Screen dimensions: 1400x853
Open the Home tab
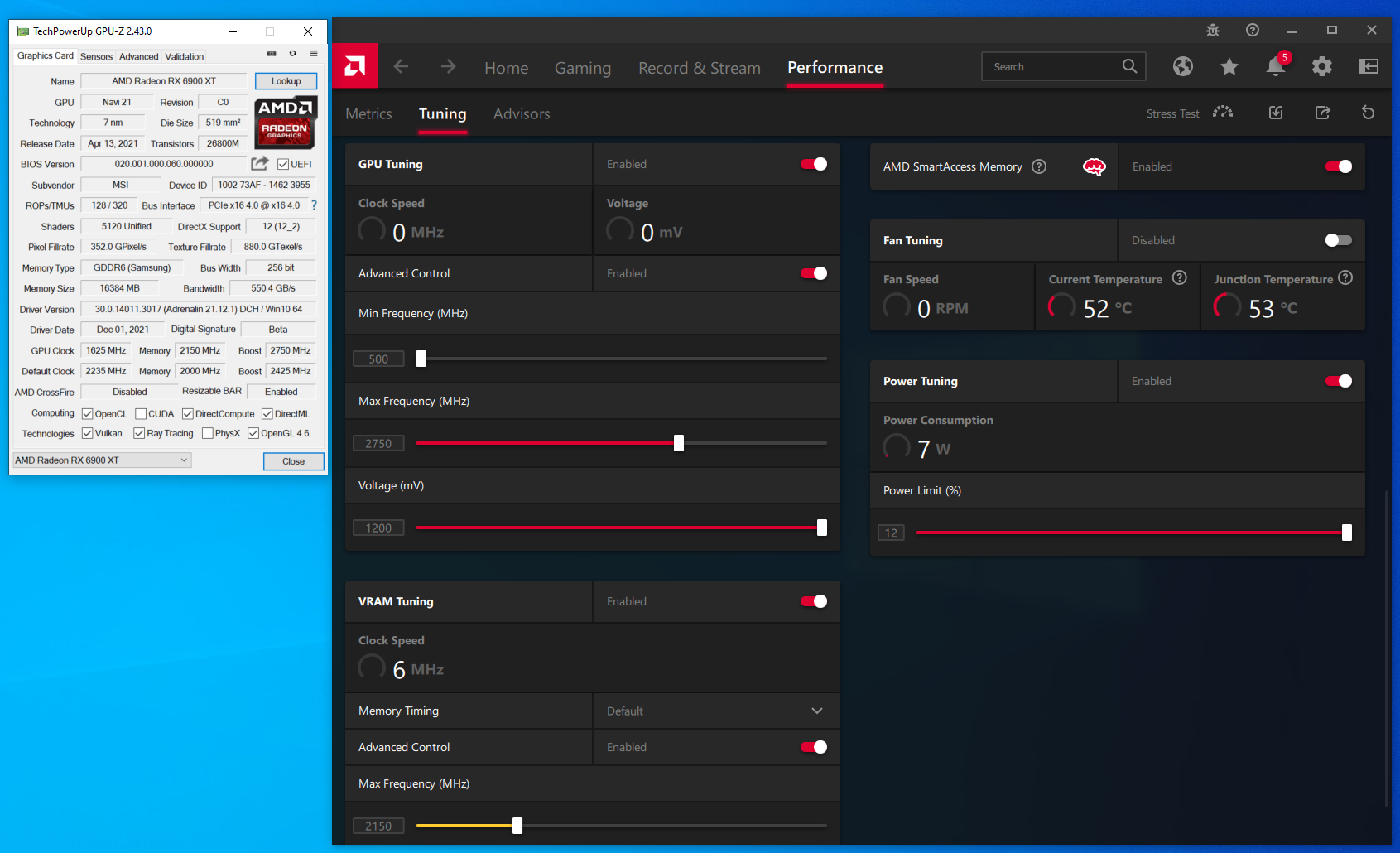(506, 68)
